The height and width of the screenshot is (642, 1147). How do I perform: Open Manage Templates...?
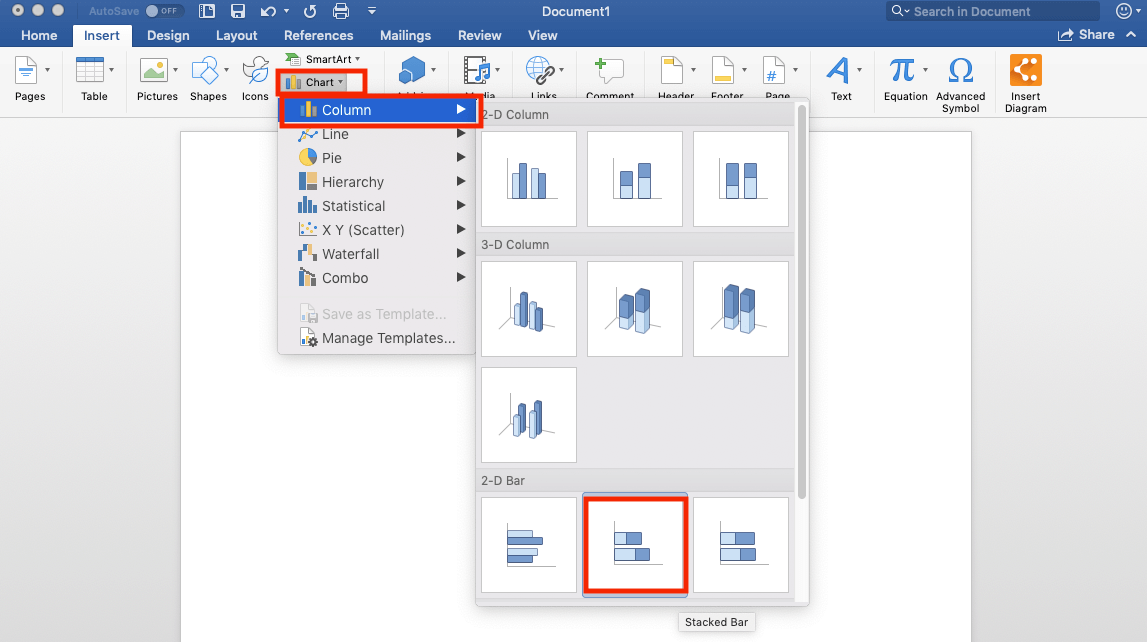(x=379, y=338)
